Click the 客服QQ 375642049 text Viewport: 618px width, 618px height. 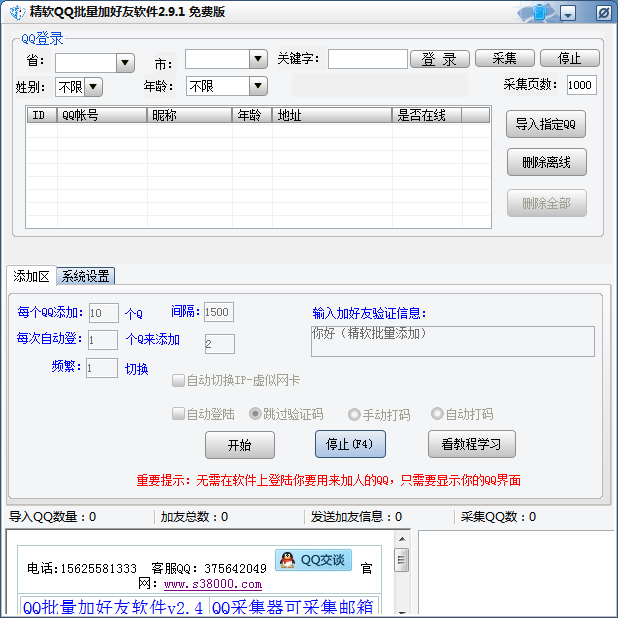point(209,568)
